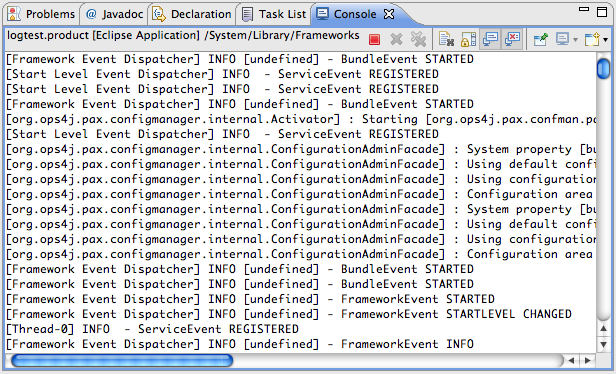Maximize the Console view panel

(602, 11)
